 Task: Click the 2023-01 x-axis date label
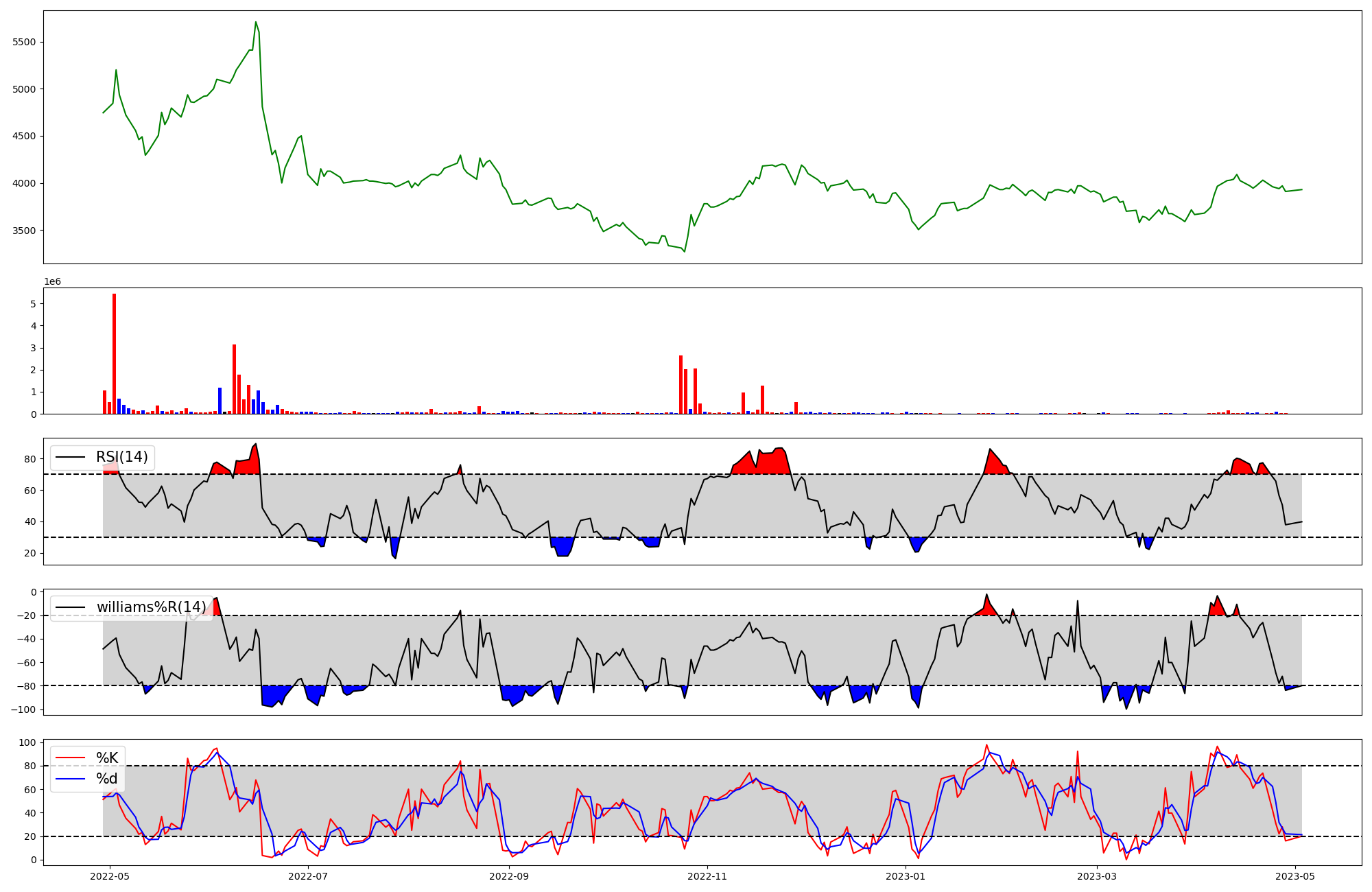906,876
